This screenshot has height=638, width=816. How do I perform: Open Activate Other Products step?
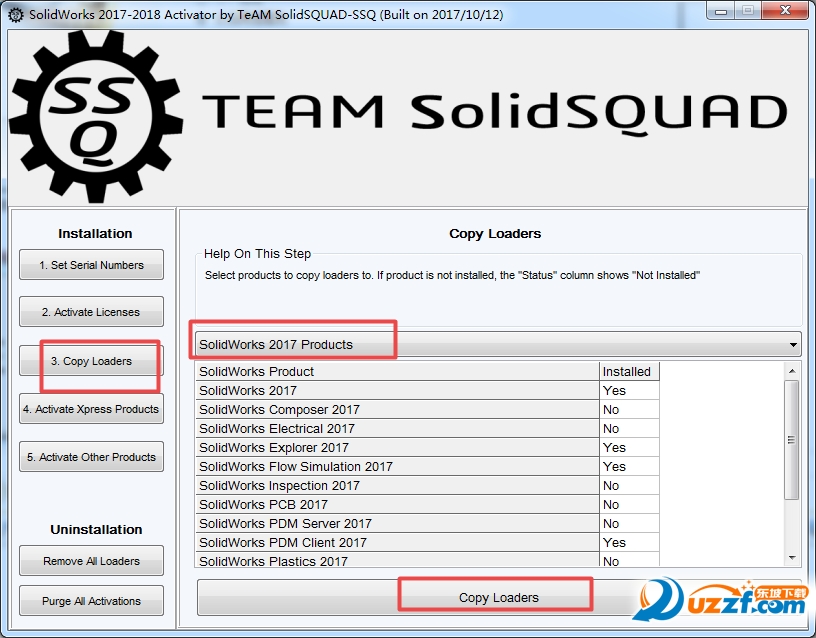[x=91, y=457]
